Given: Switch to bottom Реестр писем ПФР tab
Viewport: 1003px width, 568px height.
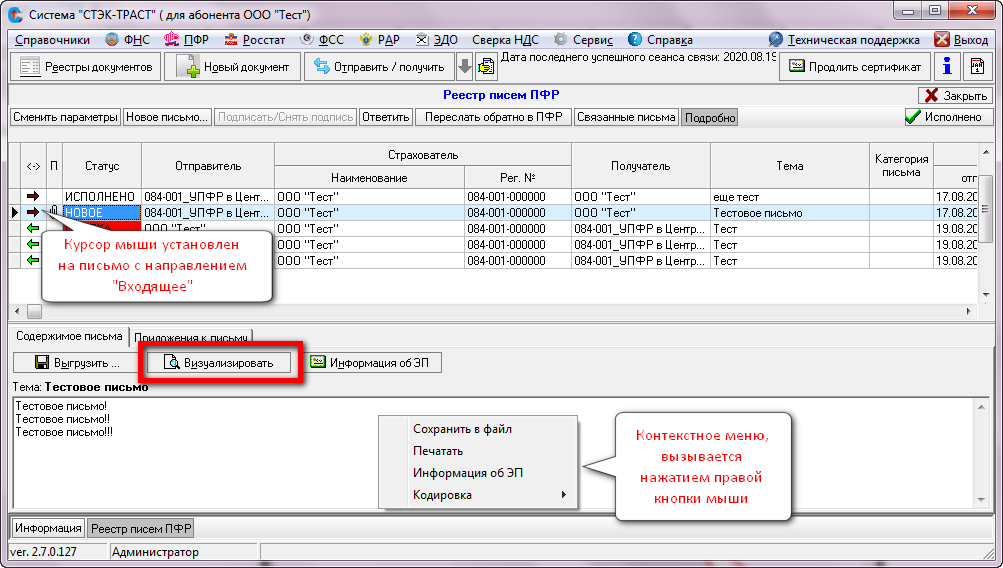Looking at the screenshot, I should click(141, 529).
